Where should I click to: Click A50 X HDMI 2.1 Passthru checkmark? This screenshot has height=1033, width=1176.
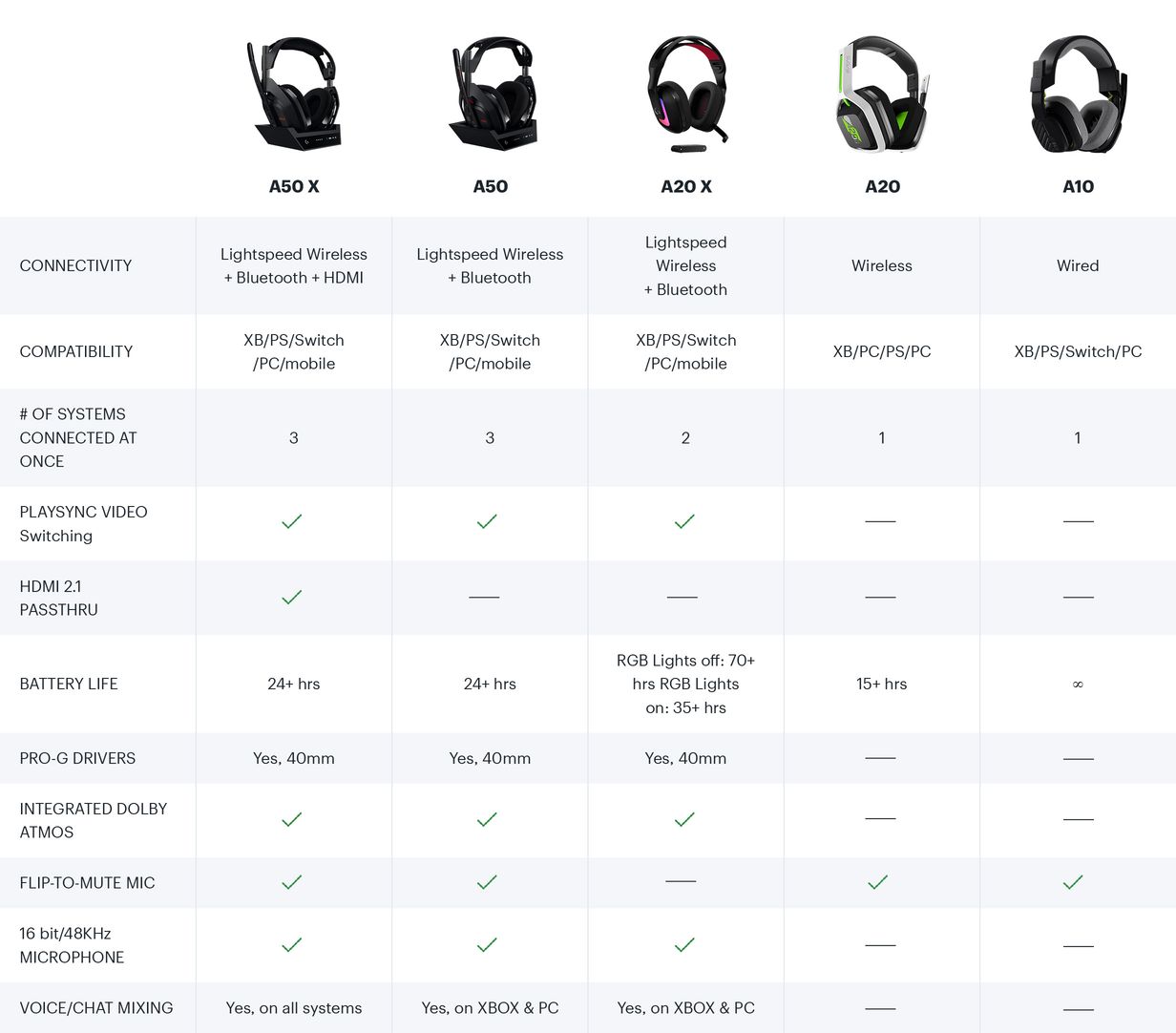pyautogui.click(x=292, y=597)
